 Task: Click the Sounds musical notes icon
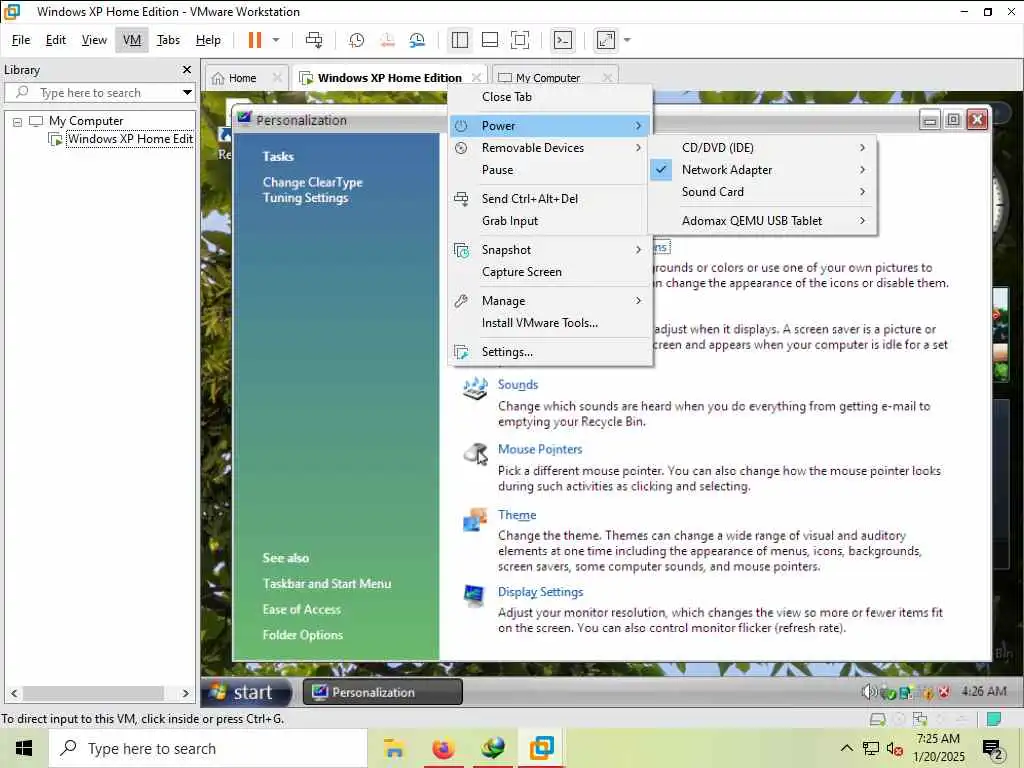pyautogui.click(x=475, y=388)
